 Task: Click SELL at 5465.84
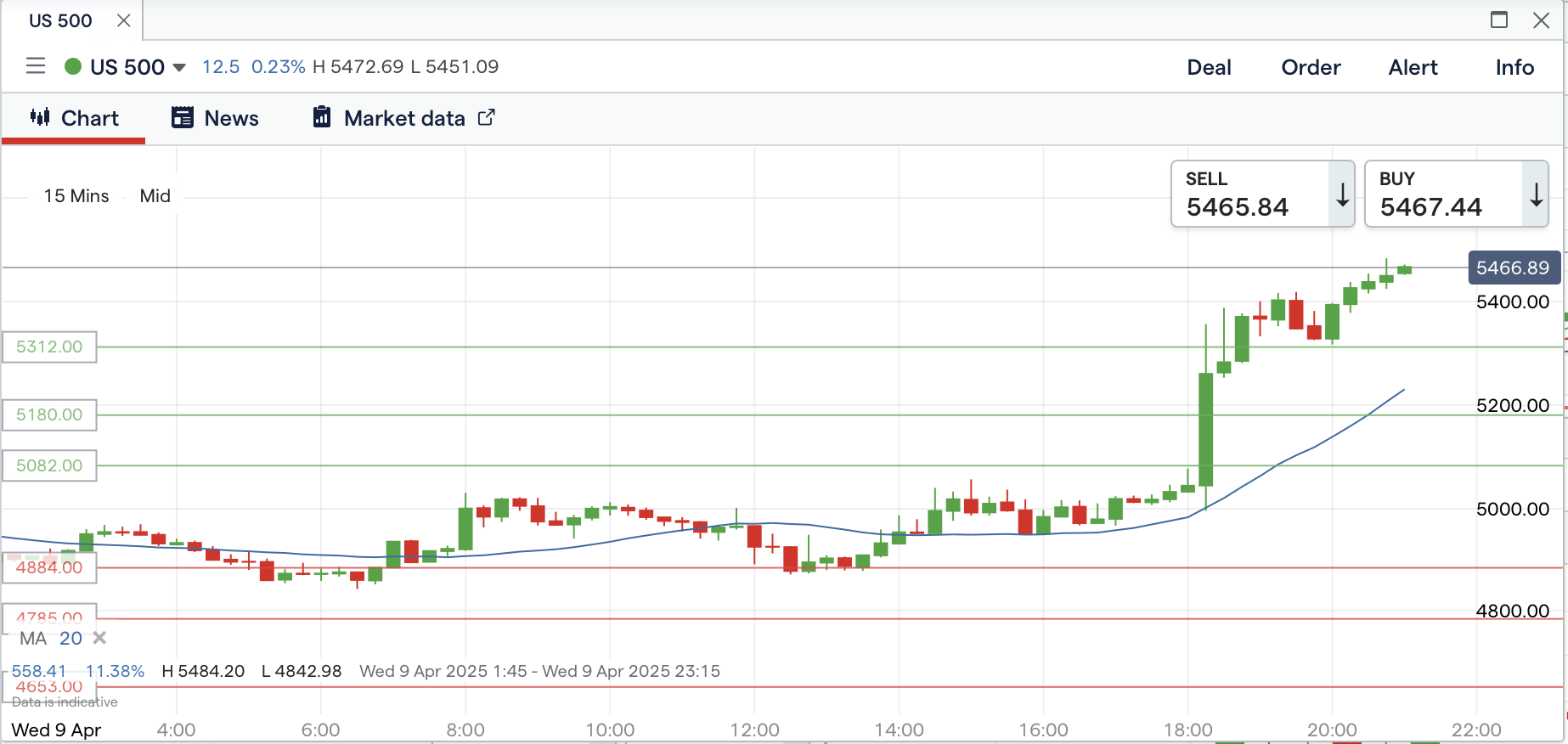click(1249, 194)
